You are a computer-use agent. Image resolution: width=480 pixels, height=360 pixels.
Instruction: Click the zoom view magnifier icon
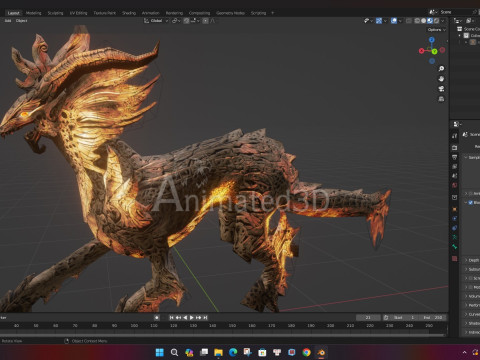click(441, 69)
